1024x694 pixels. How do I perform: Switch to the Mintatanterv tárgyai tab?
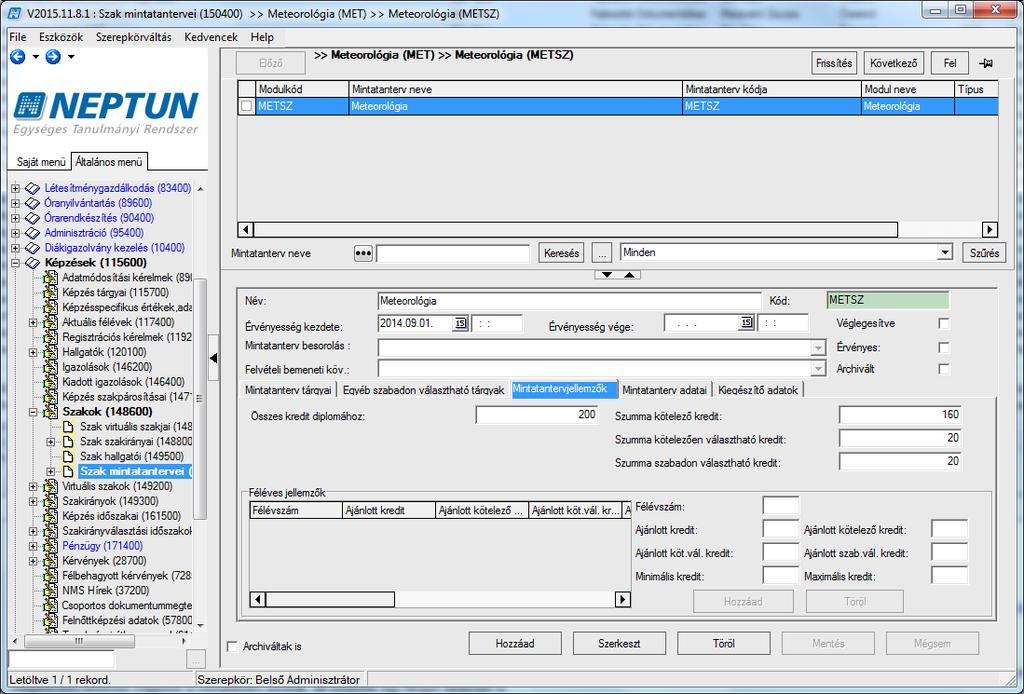click(x=288, y=390)
